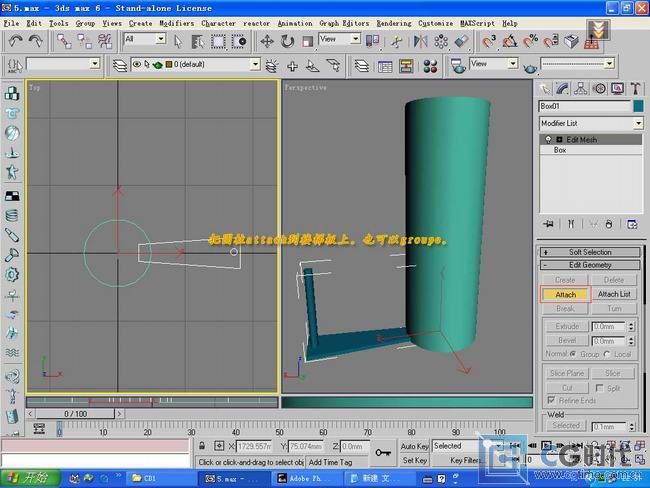Toggle the Percent Snap tool

coord(530,41)
